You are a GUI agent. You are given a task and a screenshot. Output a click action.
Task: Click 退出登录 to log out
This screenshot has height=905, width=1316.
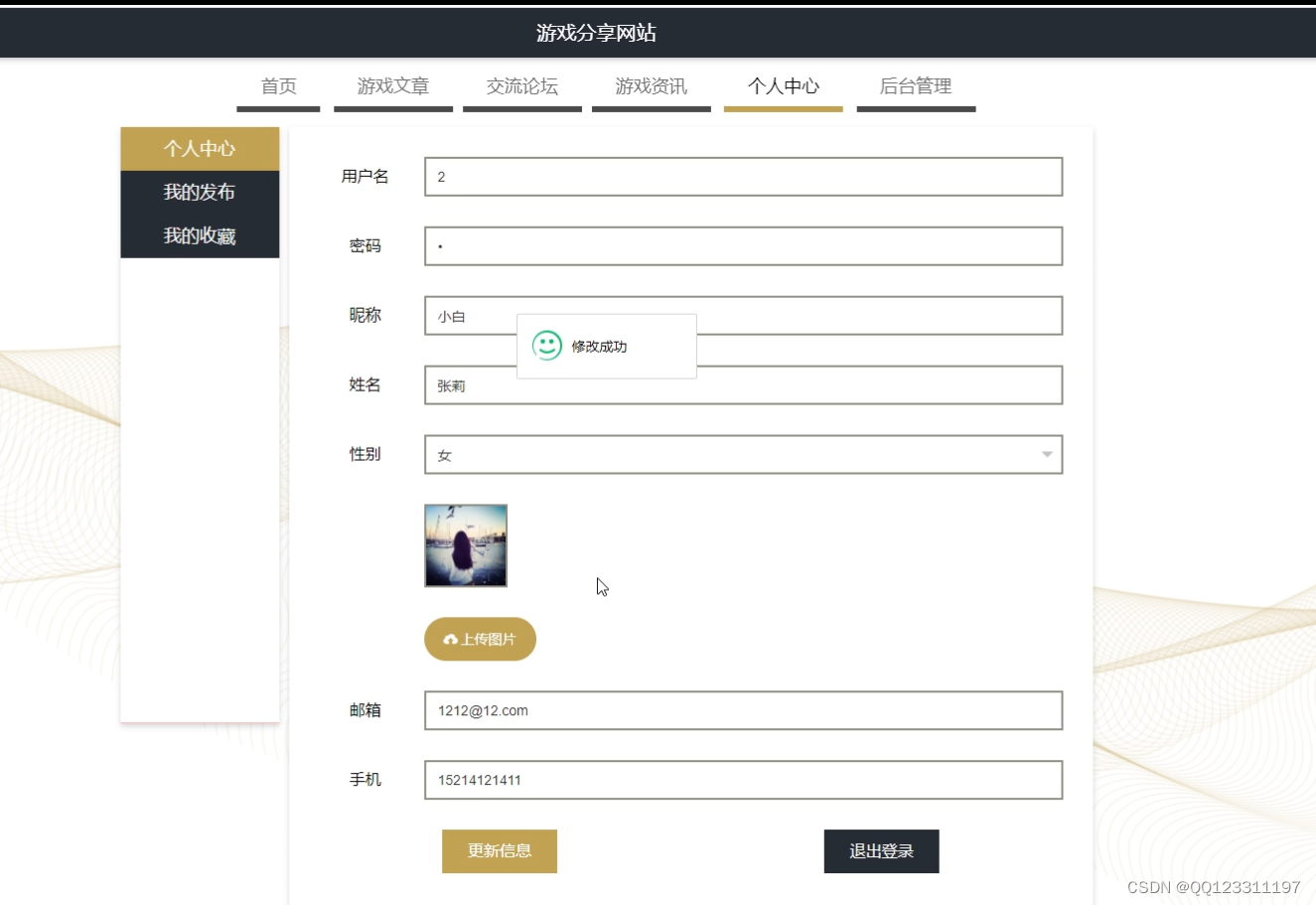tap(881, 851)
